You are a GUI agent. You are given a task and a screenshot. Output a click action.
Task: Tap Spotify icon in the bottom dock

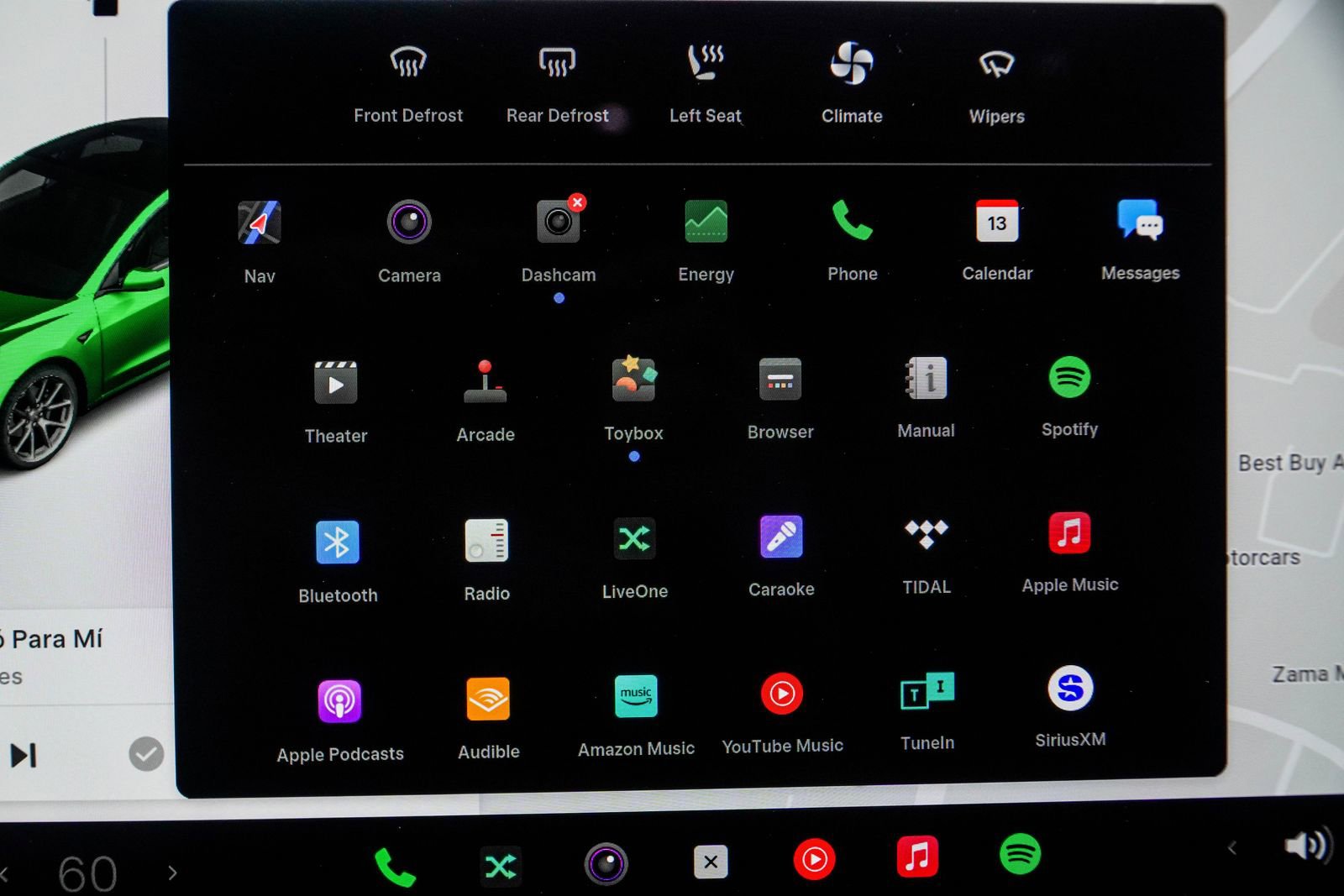pos(1021,854)
